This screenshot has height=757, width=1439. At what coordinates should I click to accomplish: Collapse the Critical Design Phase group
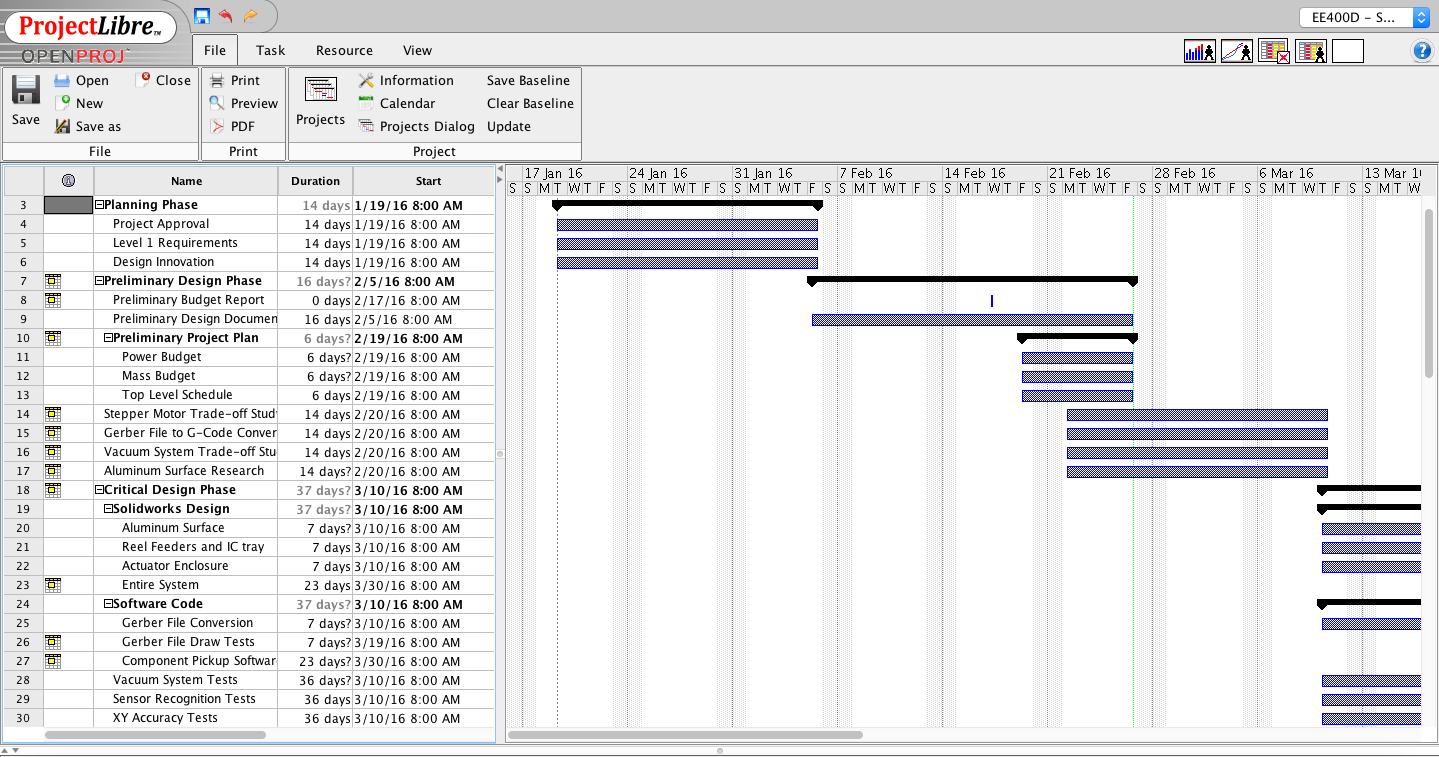point(100,490)
